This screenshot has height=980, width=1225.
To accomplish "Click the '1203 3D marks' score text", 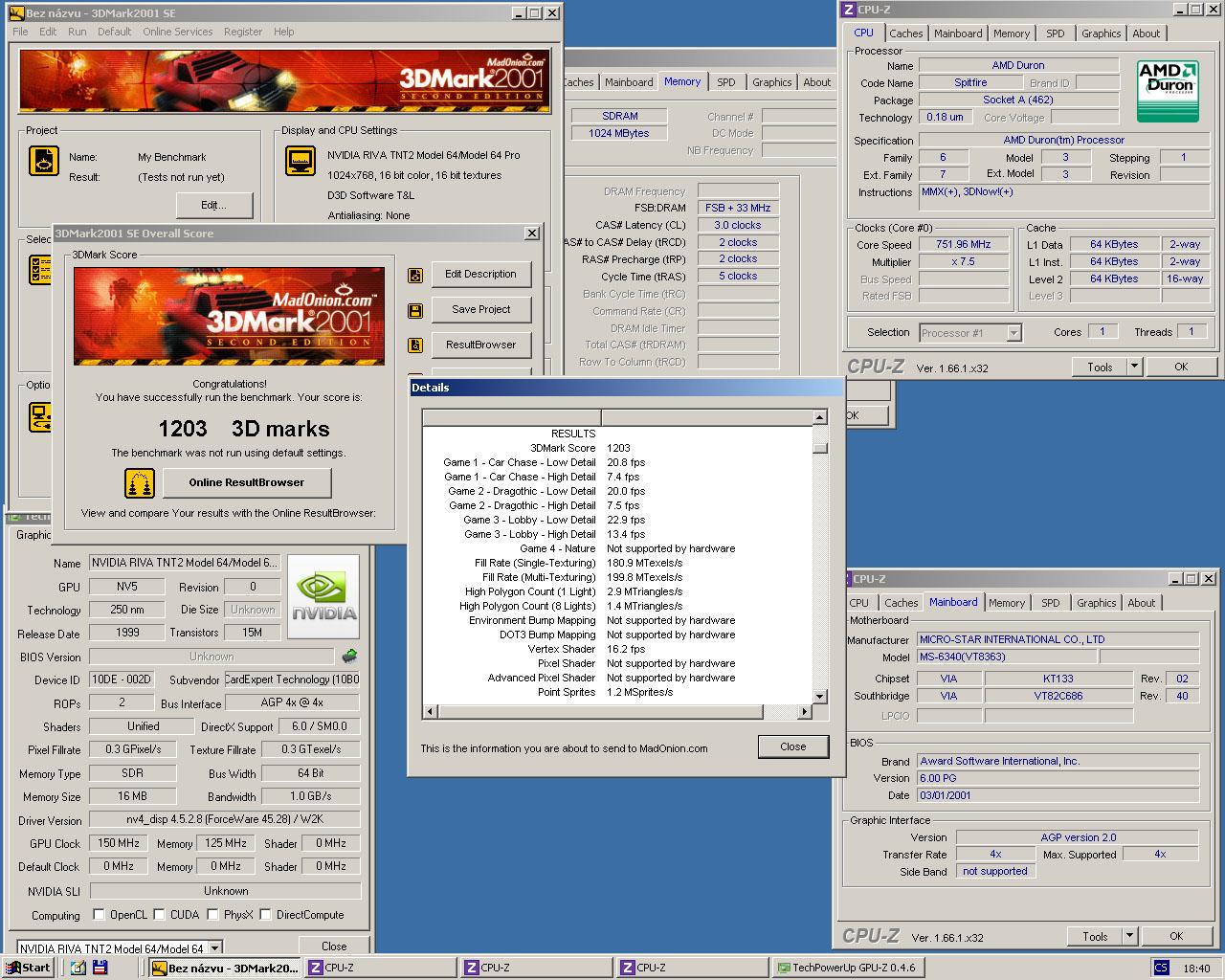I will (x=244, y=429).
